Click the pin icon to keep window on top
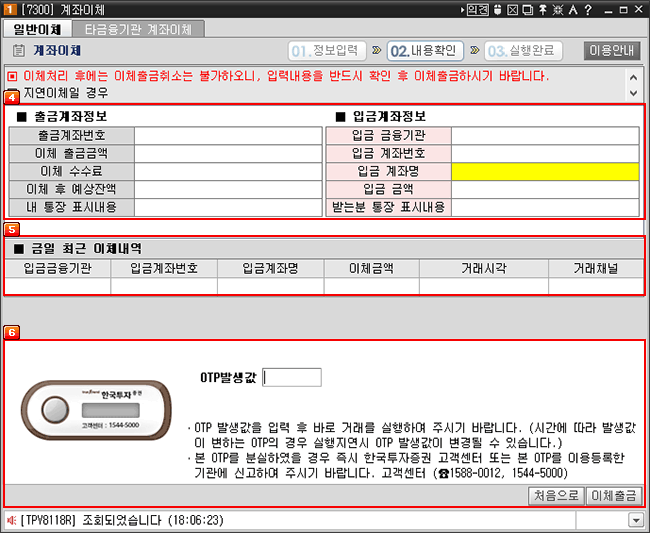The width and height of the screenshot is (650, 533). (x=542, y=10)
